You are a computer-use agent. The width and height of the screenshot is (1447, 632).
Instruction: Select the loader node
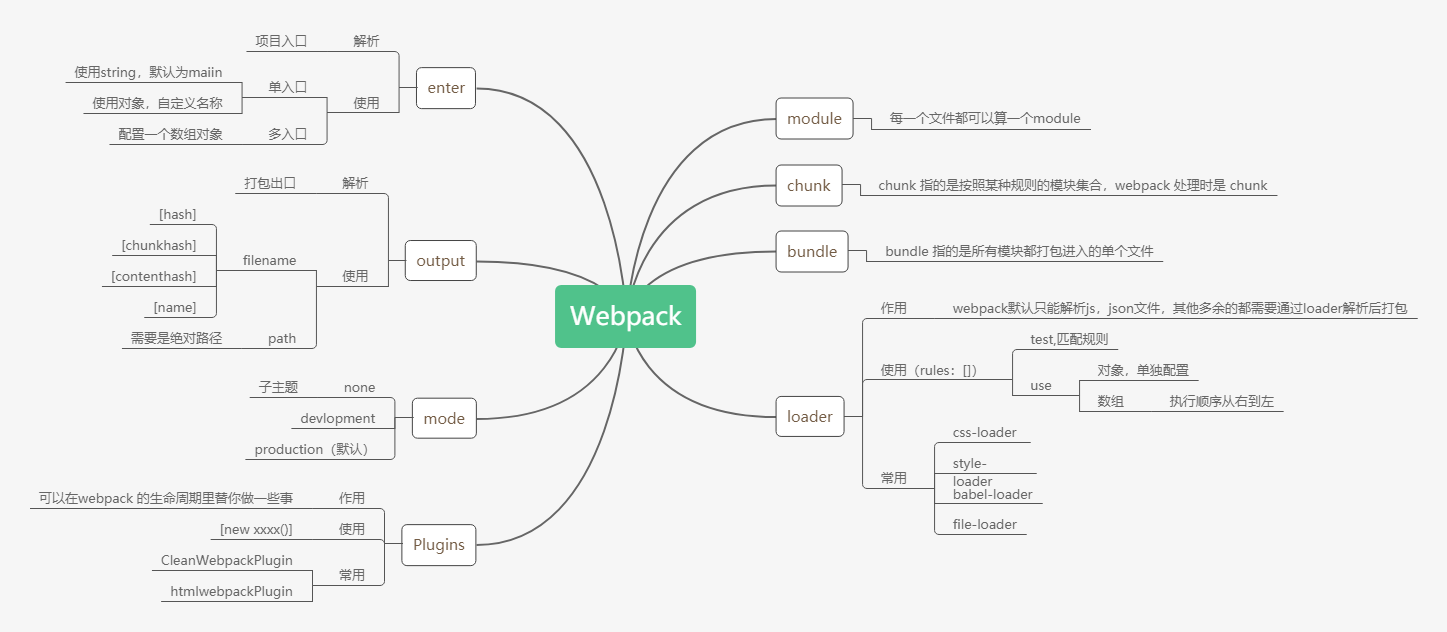click(x=810, y=416)
